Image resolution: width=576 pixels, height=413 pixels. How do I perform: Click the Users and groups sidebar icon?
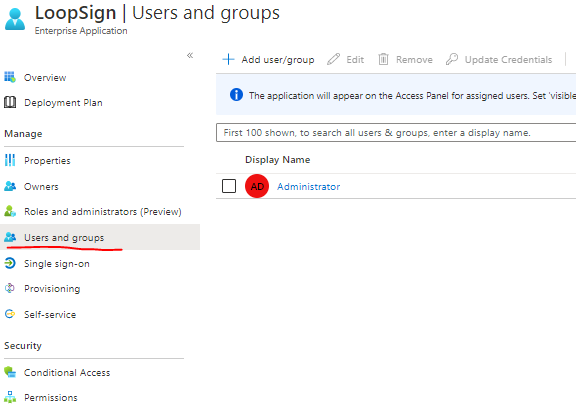coord(10,237)
